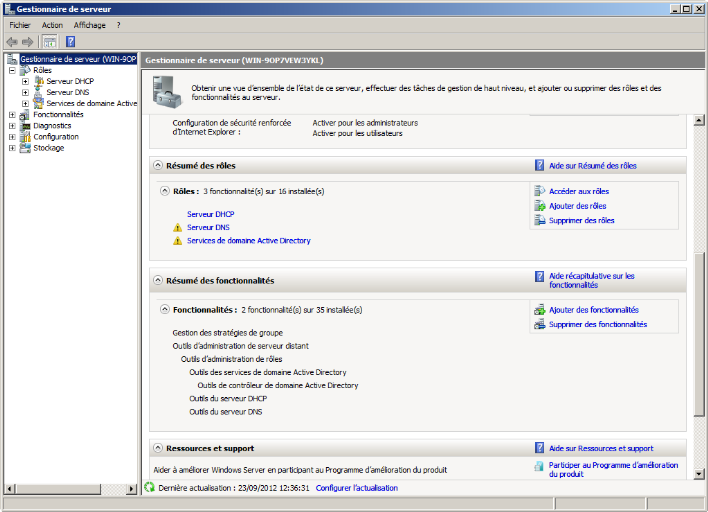Collapse the Ressources et support section
The width and height of the screenshot is (708, 512).
click(x=158, y=448)
